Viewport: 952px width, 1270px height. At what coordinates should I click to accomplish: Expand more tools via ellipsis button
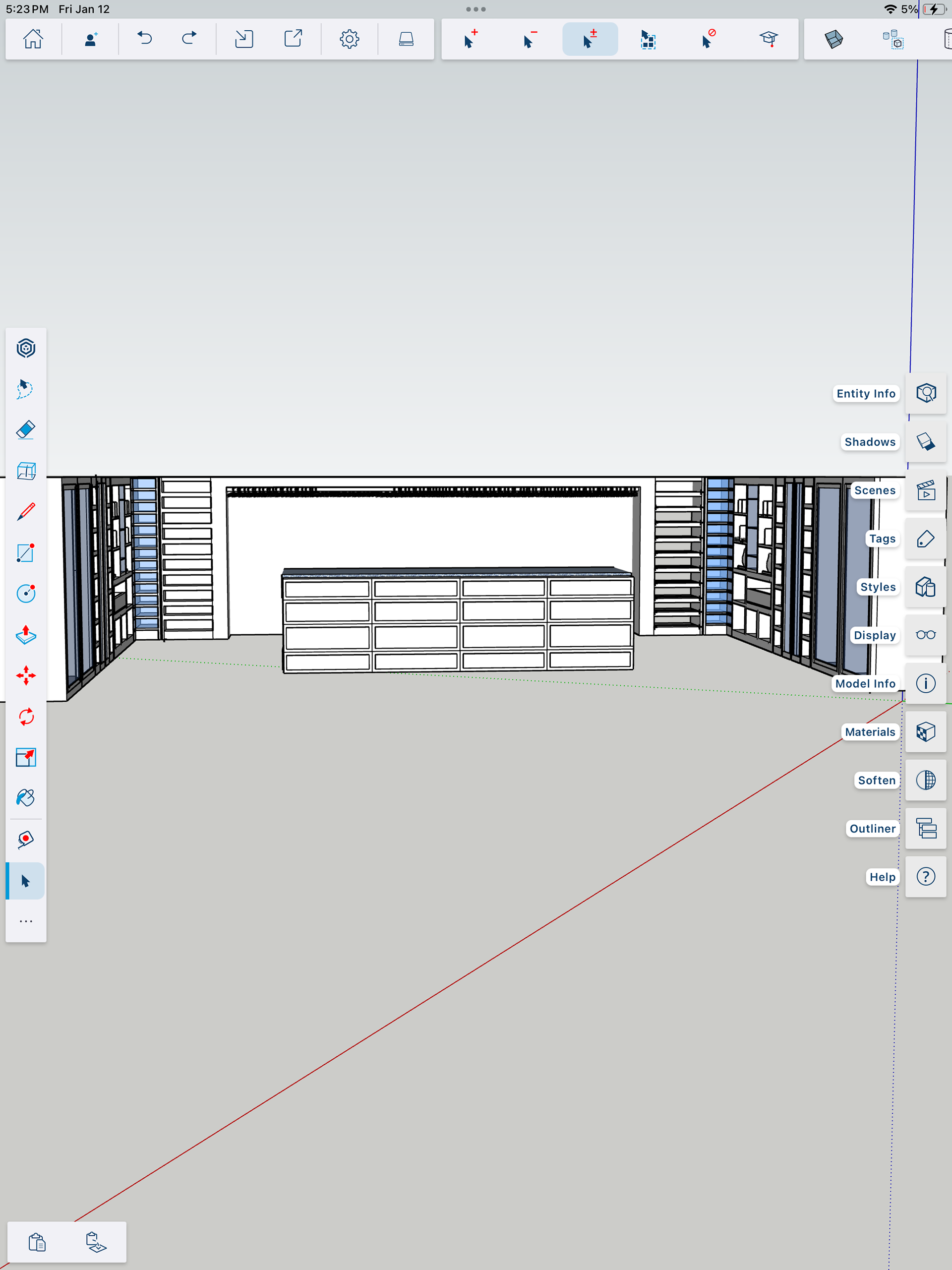coord(26,921)
